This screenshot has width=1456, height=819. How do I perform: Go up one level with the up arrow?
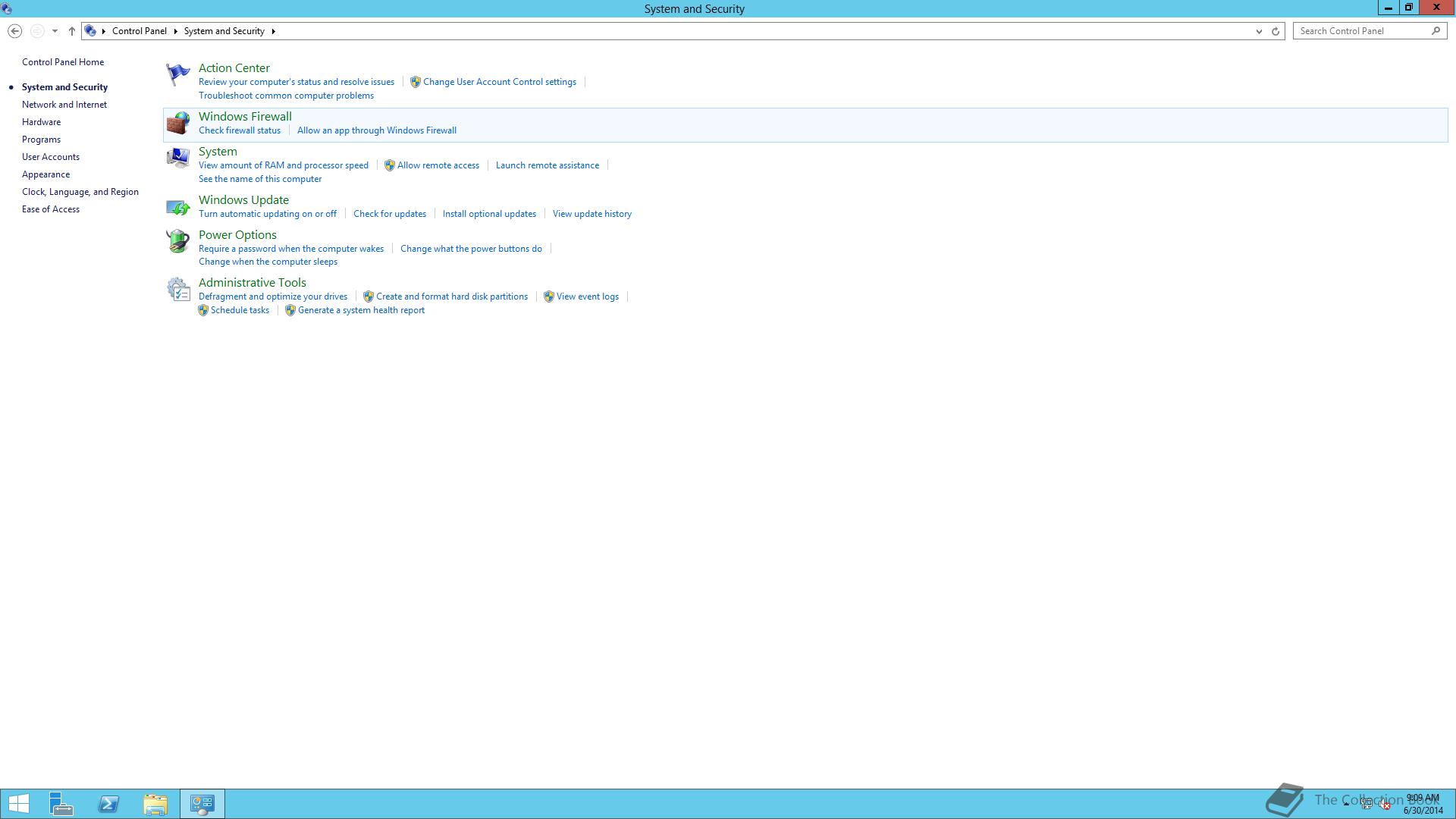pos(72,31)
